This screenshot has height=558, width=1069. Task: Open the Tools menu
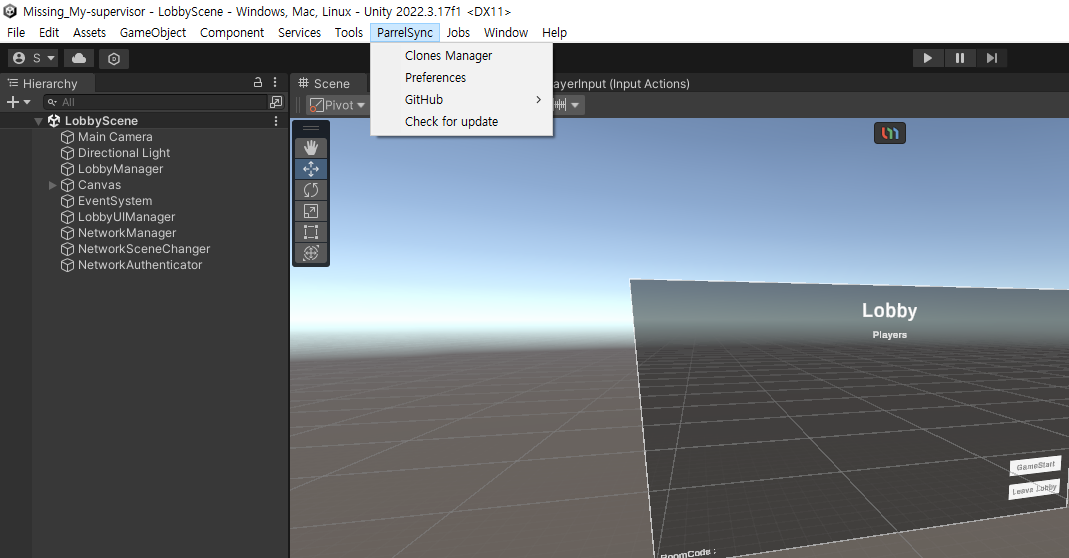(x=348, y=33)
